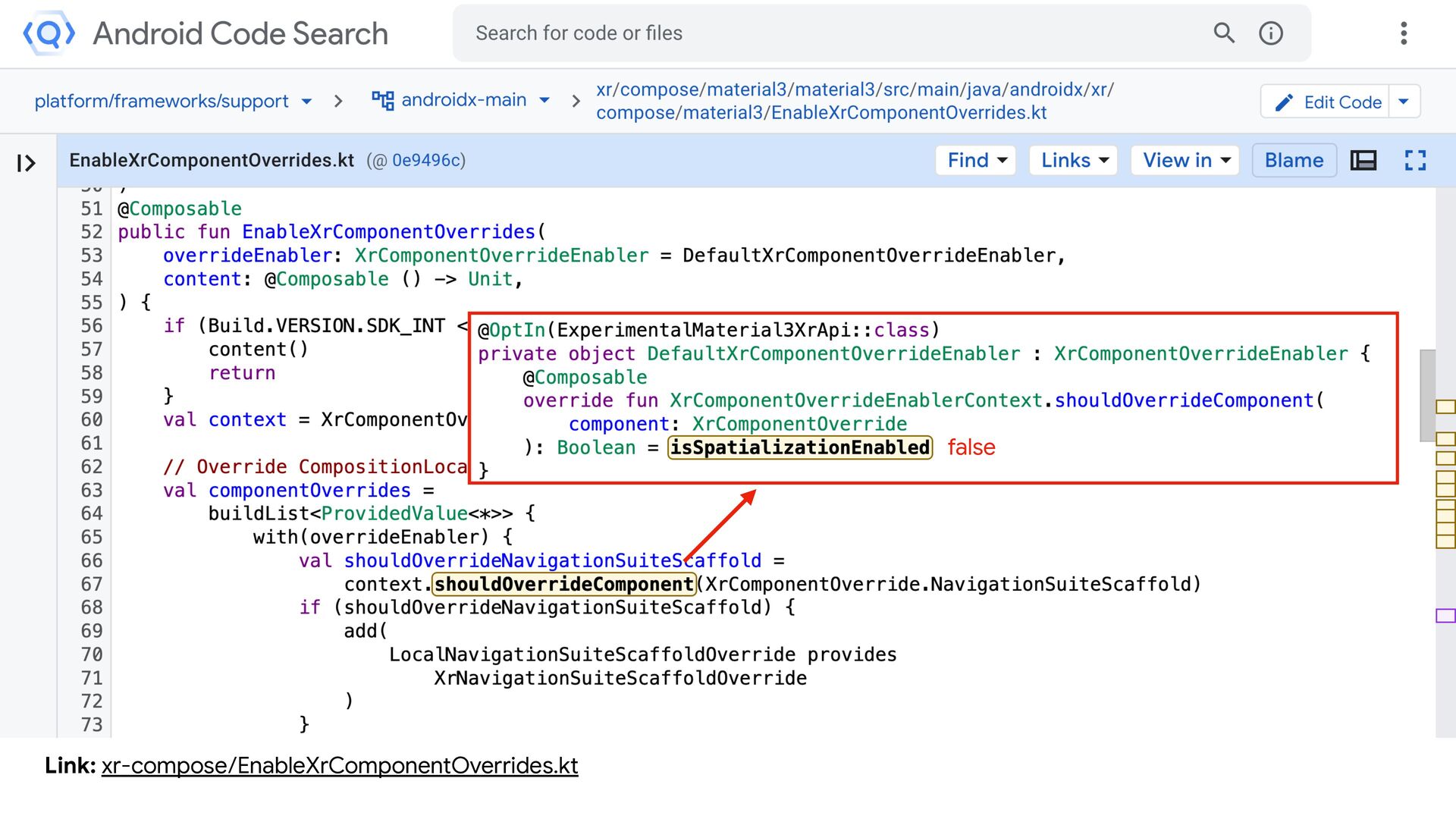1456x819 pixels.
Task: Click XrNavigationSuiteScaffoldOverride on line 71
Action: coord(620,678)
